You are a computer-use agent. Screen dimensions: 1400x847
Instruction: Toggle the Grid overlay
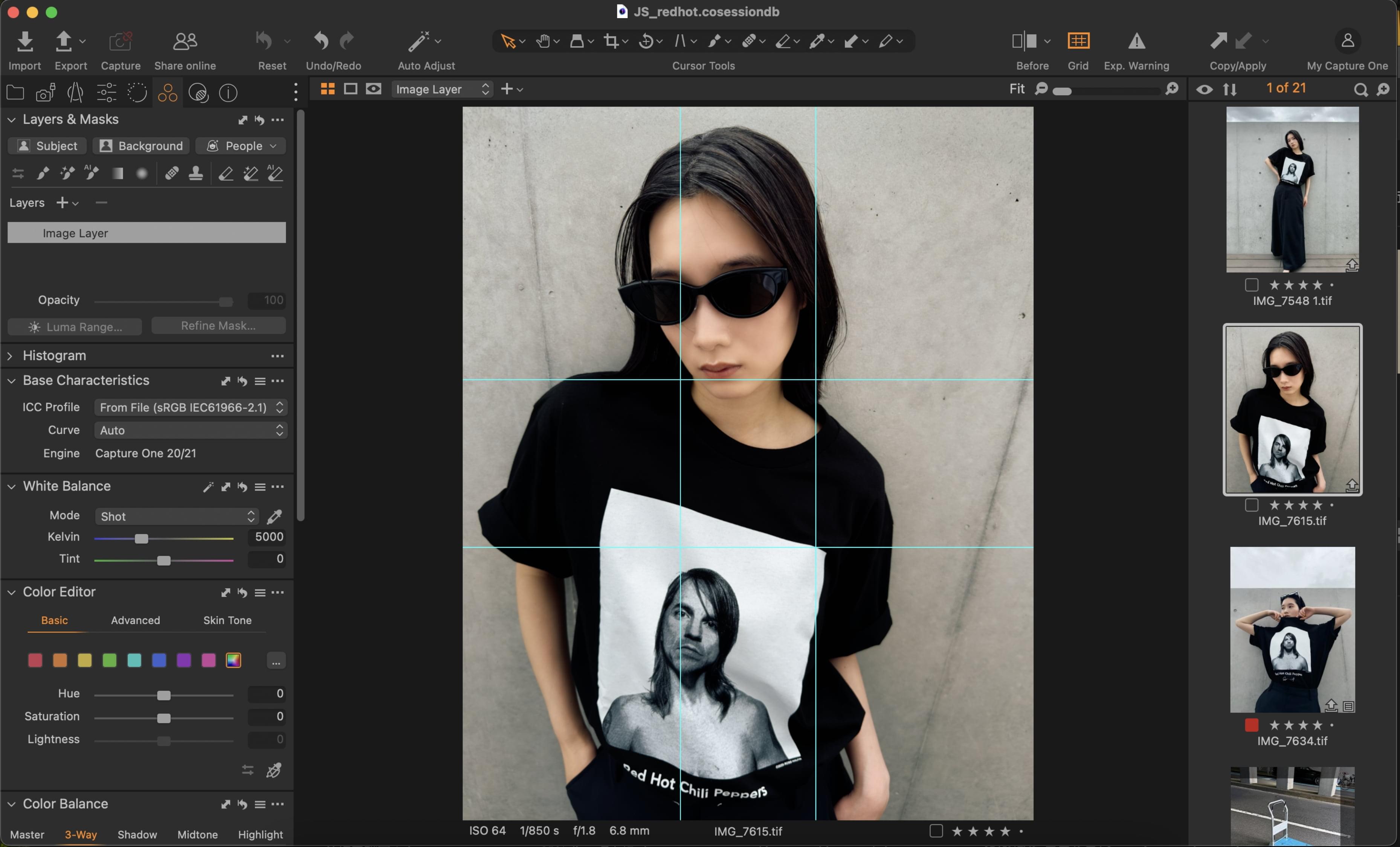click(1078, 41)
